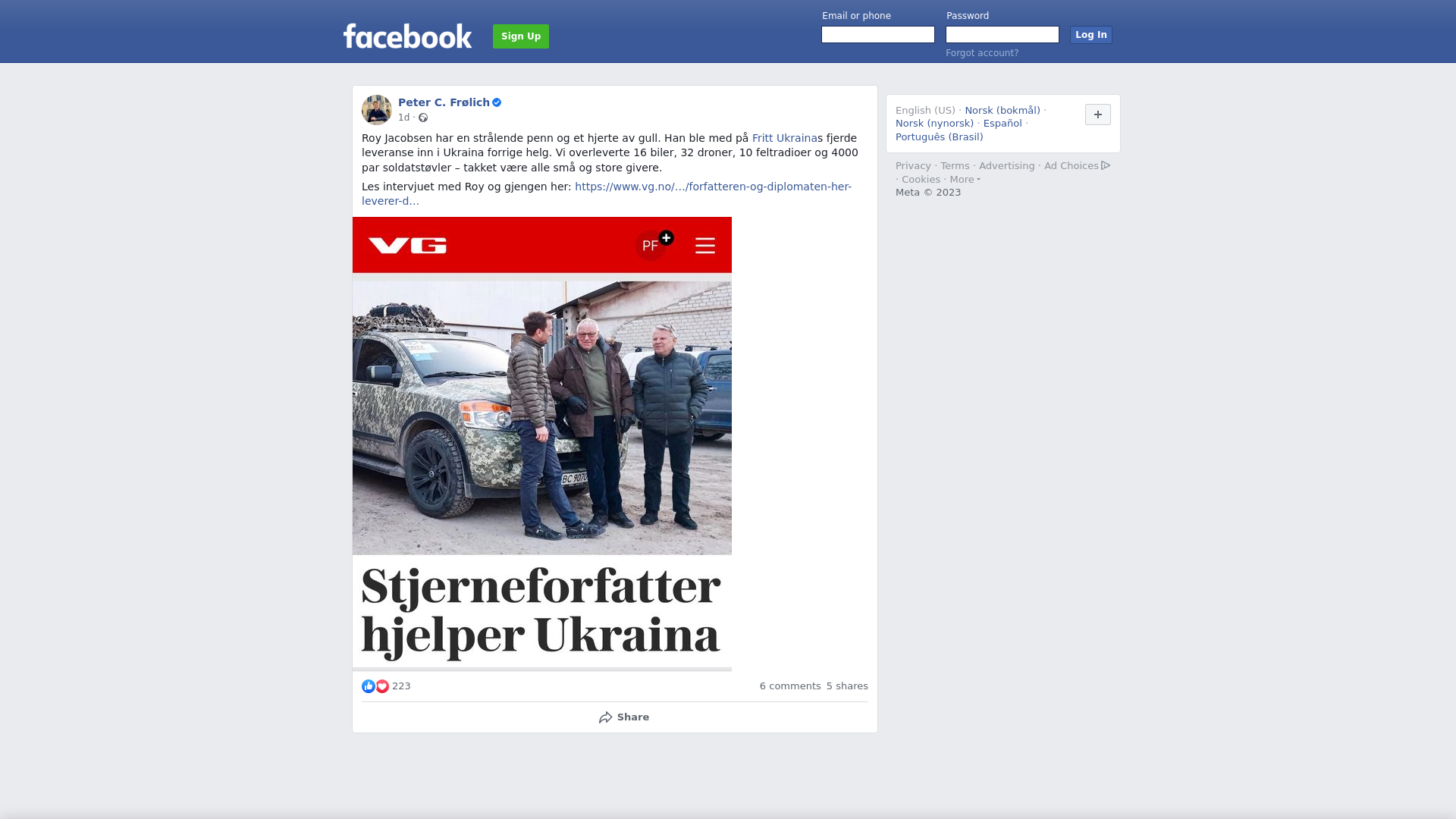
Task: Click the Share arrow icon
Action: 605,717
